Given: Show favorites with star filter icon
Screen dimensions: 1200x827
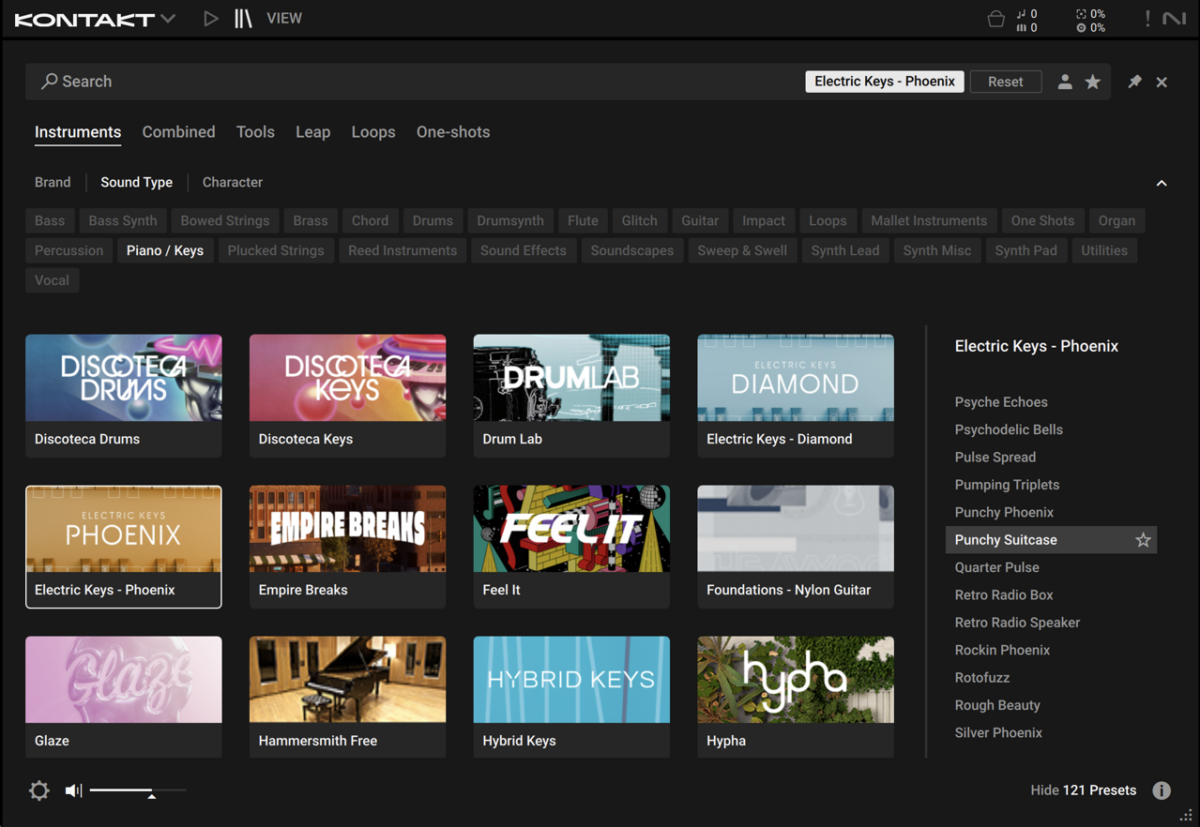Looking at the screenshot, I should tap(1093, 82).
